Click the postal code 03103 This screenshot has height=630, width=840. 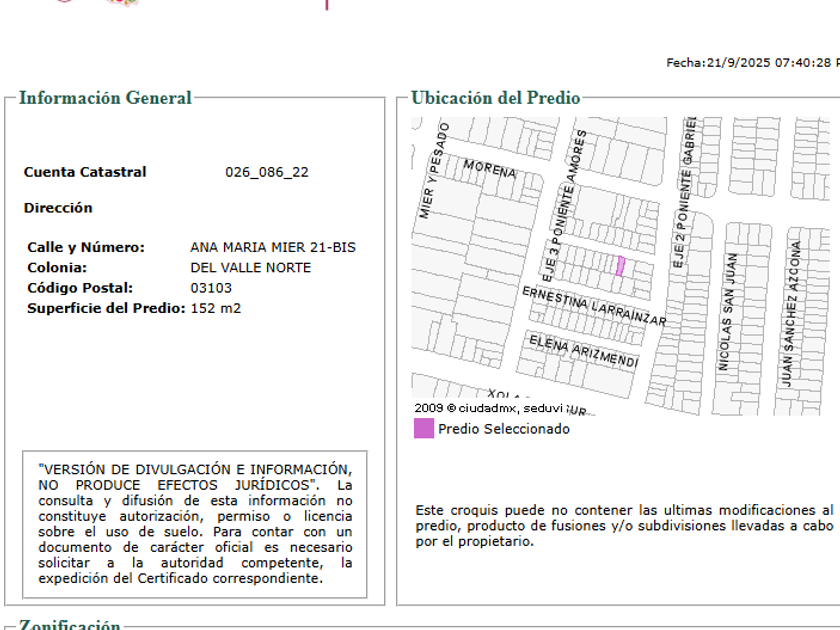point(211,288)
